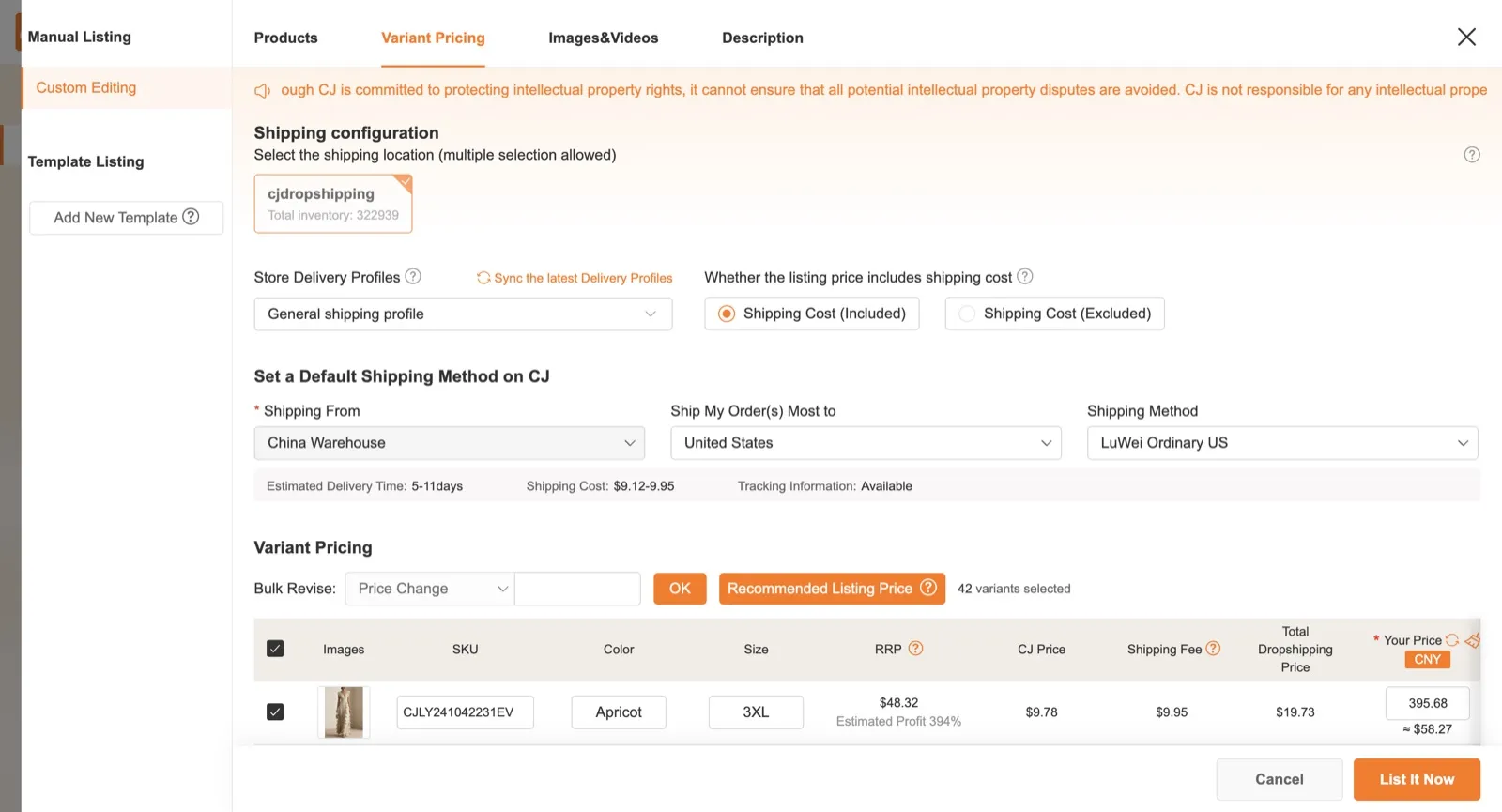Image resolution: width=1502 pixels, height=812 pixels.
Task: Click the Shipping Cost $9.12-9.95 text
Action: (x=600, y=486)
